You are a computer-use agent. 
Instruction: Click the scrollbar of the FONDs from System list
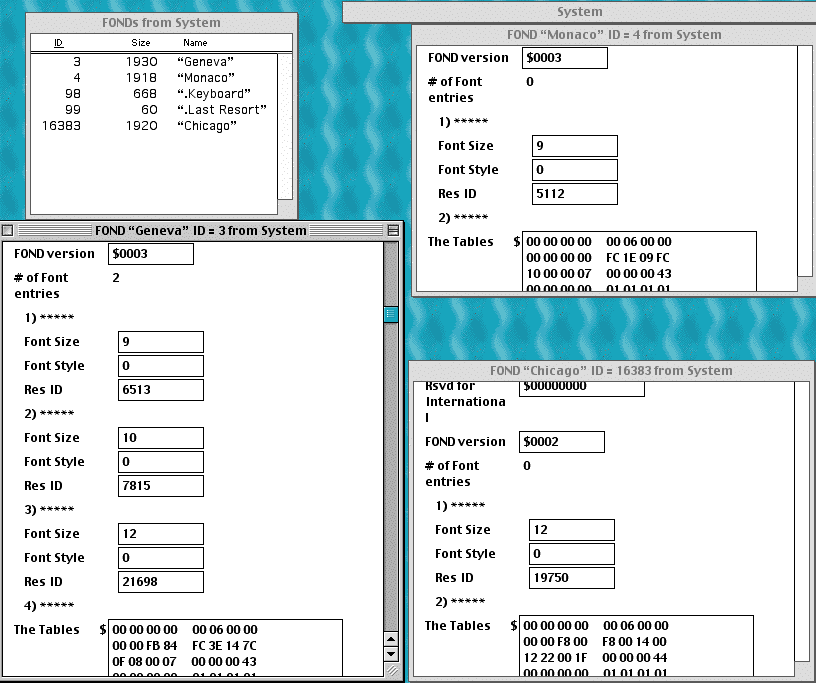(x=285, y=126)
